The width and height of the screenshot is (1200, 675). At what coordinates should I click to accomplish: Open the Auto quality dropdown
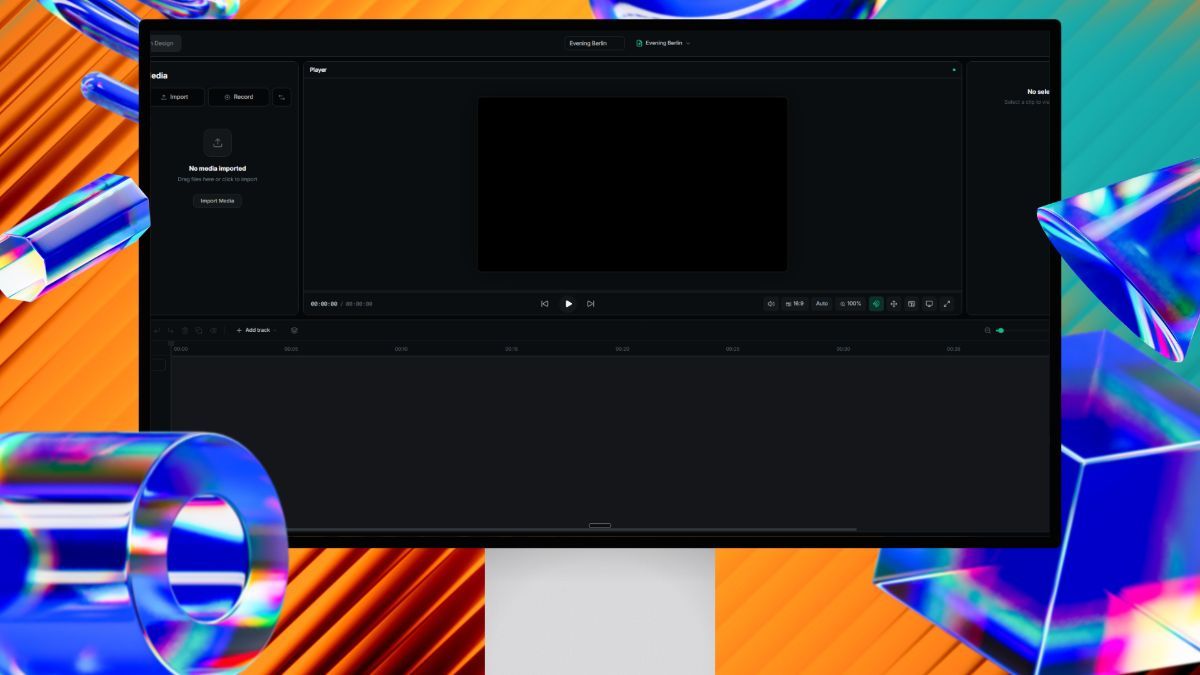822,304
